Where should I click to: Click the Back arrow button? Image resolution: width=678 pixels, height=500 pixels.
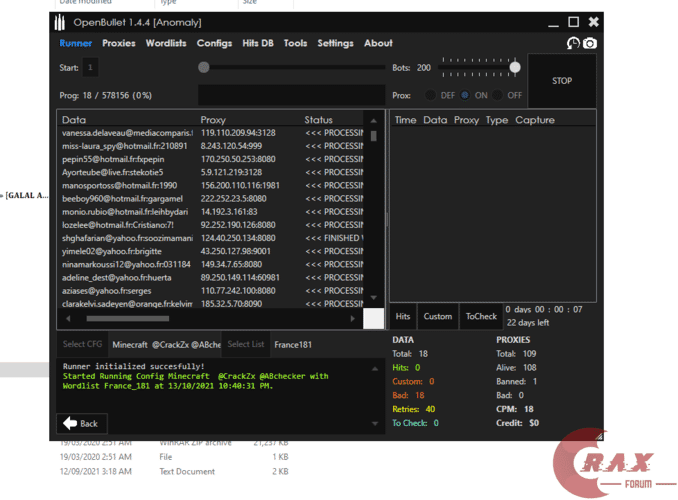(x=82, y=423)
